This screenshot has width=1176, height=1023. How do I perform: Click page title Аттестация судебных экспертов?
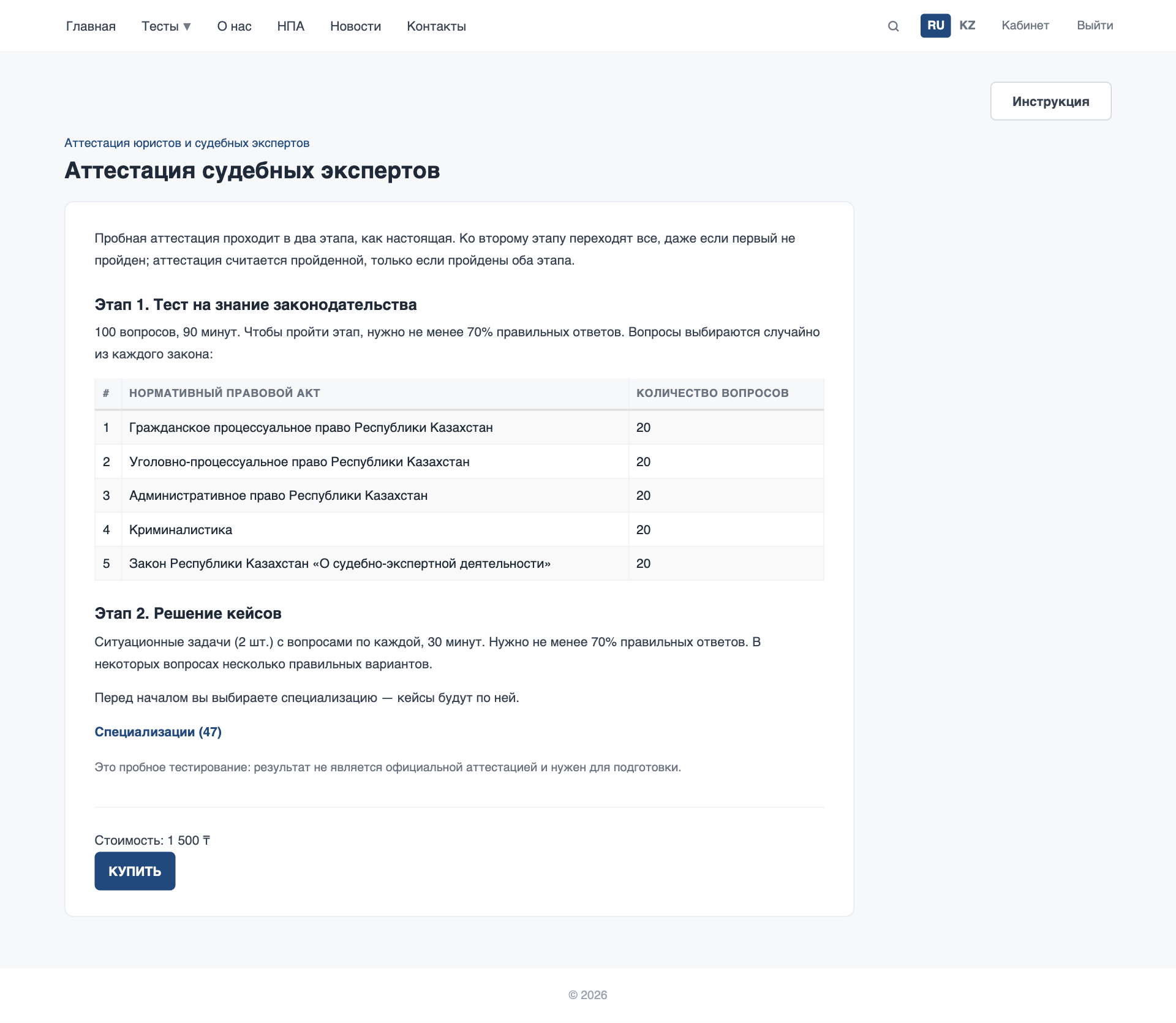pyautogui.click(x=252, y=170)
